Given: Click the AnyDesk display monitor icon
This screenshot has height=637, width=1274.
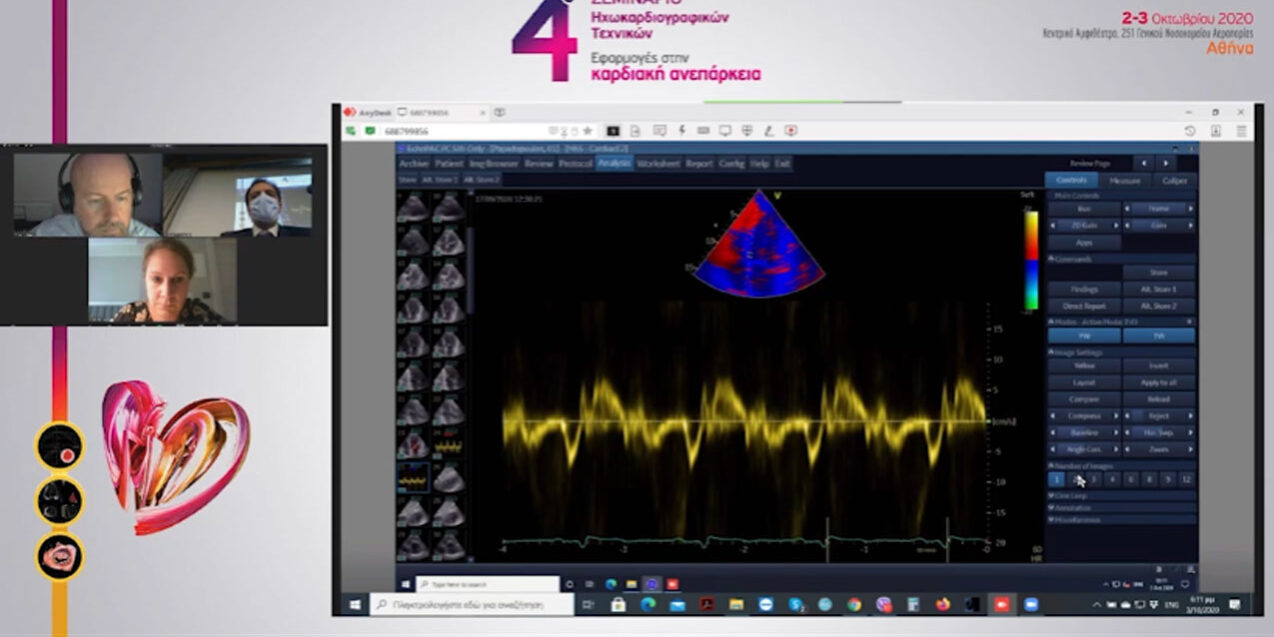Looking at the screenshot, I should 725,131.
